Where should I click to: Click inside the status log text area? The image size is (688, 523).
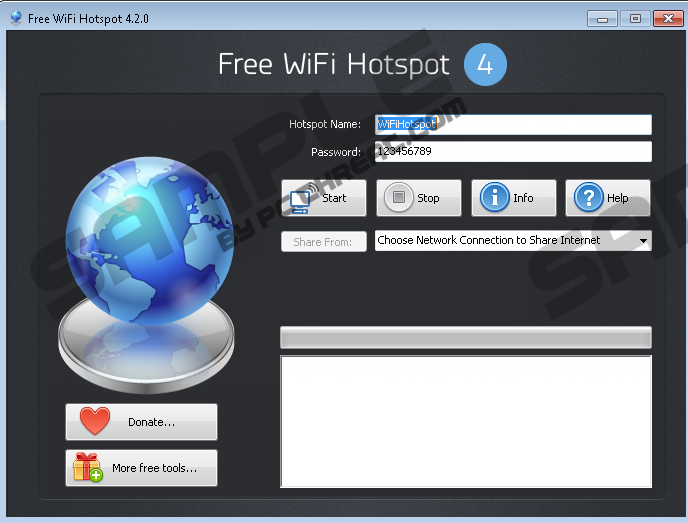pyautogui.click(x=466, y=421)
